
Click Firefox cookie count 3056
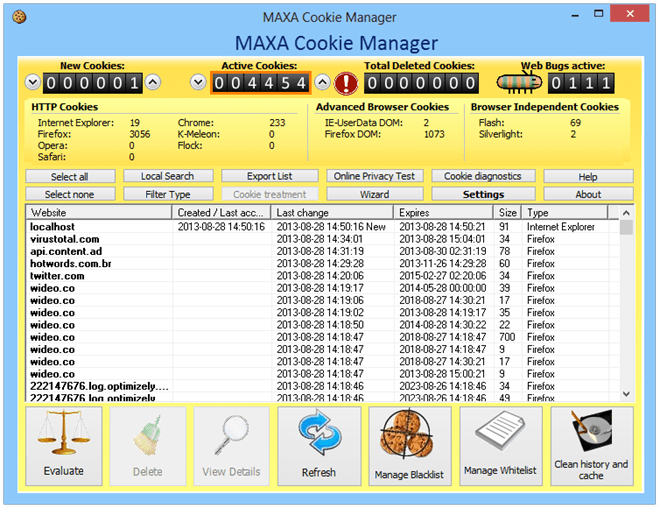click(140, 134)
